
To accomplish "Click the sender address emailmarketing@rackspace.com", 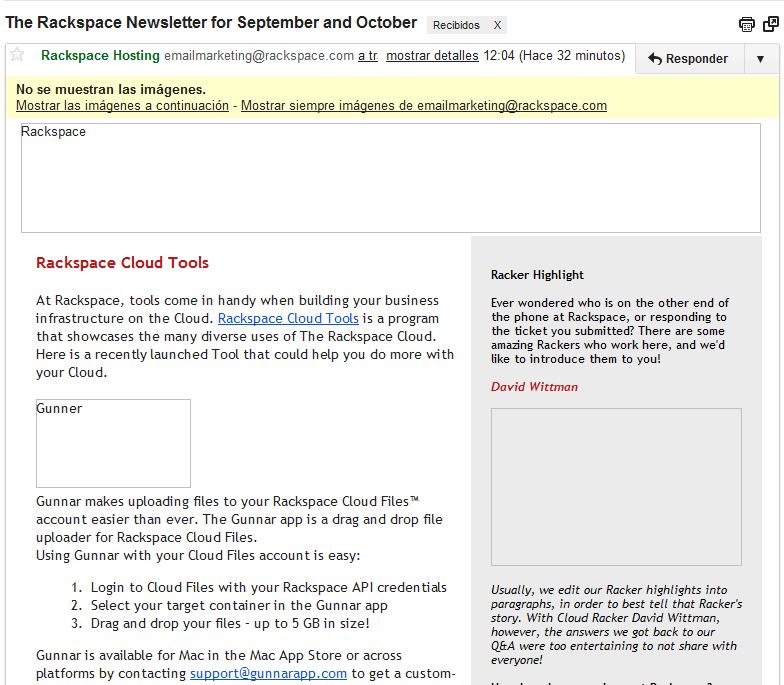I will [259, 56].
